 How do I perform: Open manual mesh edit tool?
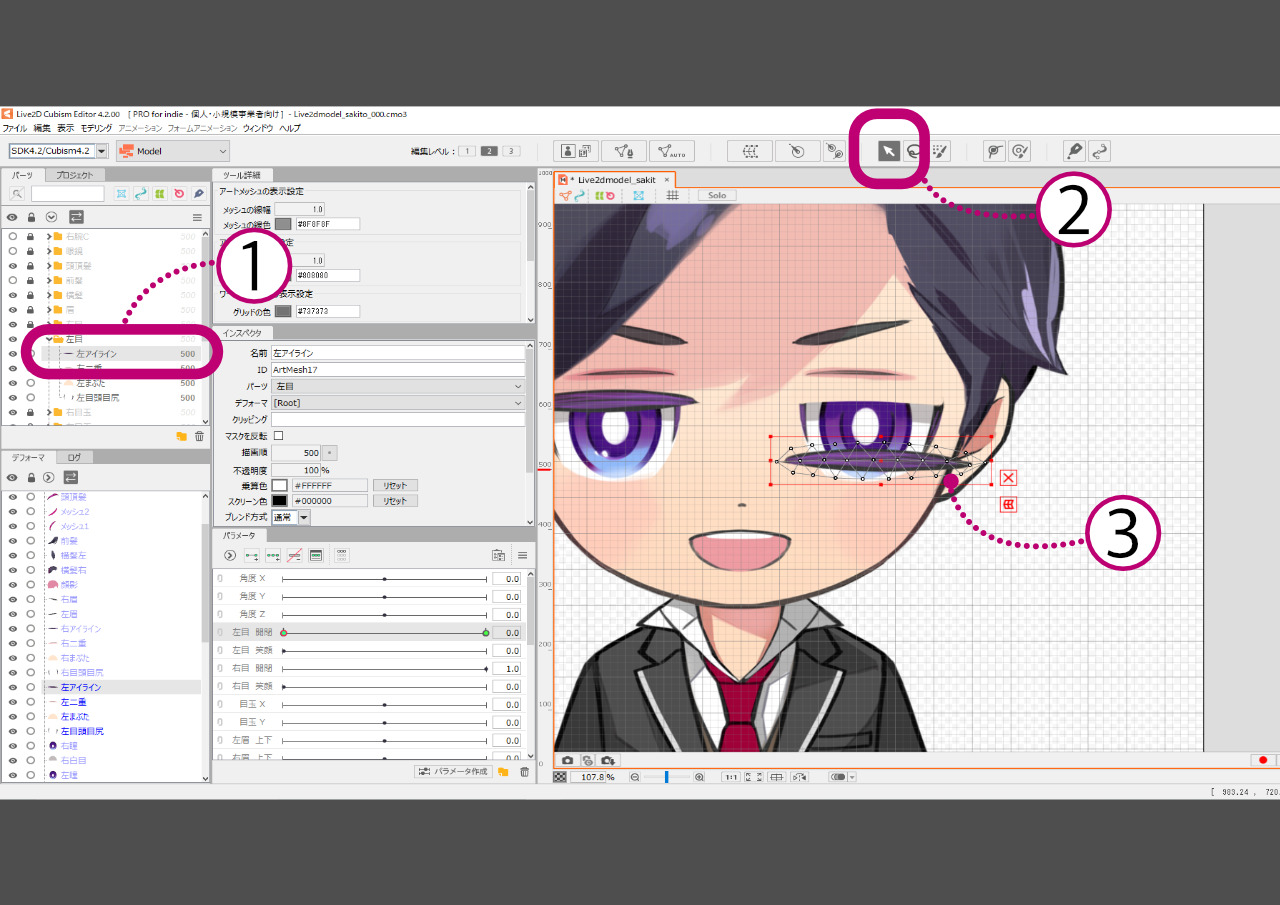point(624,151)
